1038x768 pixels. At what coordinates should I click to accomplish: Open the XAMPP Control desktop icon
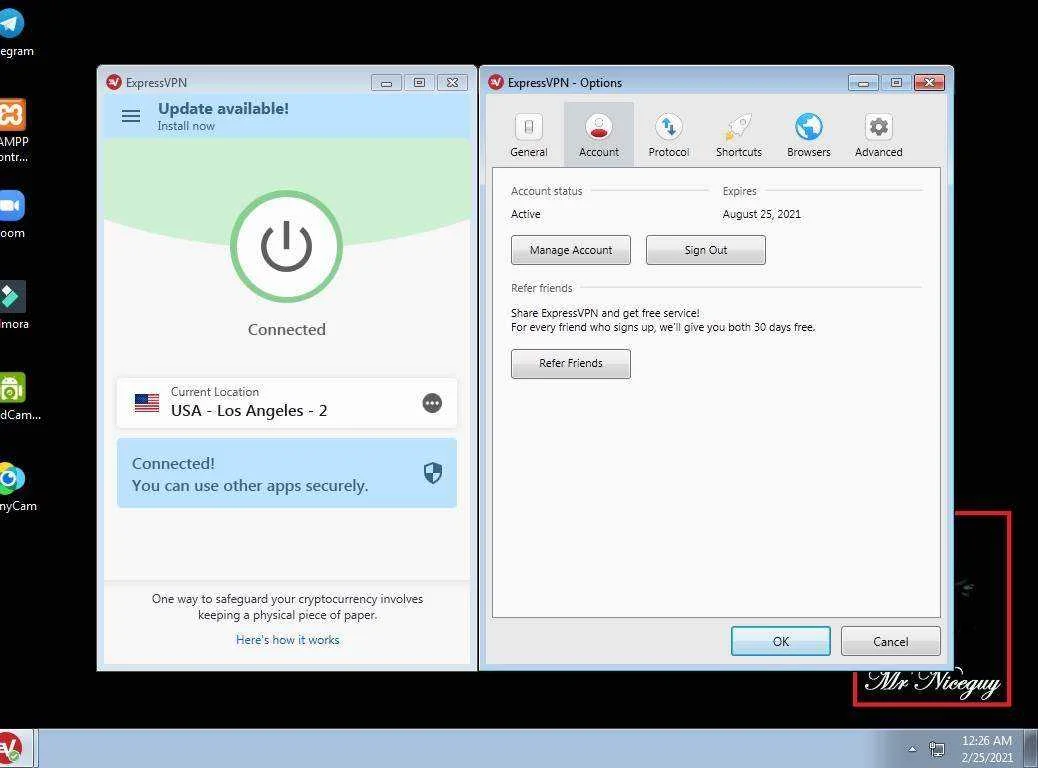[x=13, y=131]
